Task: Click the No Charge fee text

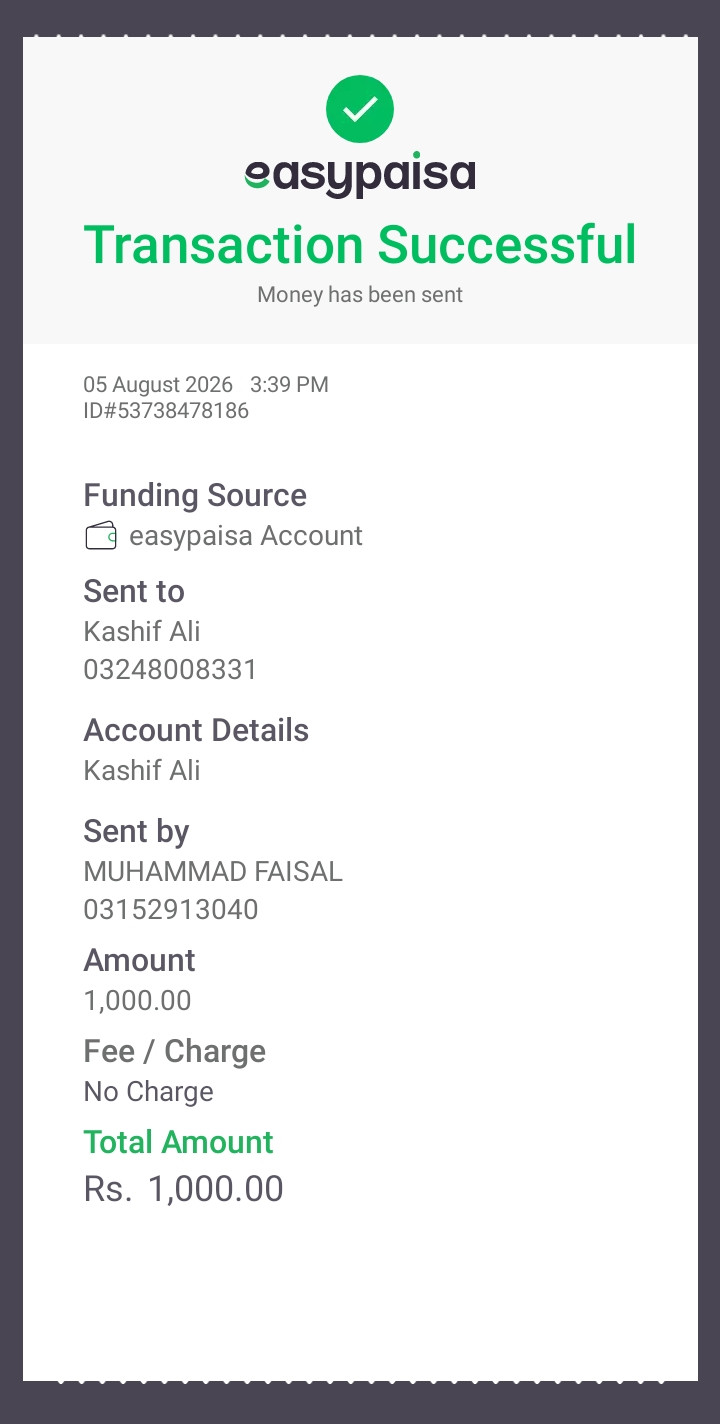Action: 148,1092
